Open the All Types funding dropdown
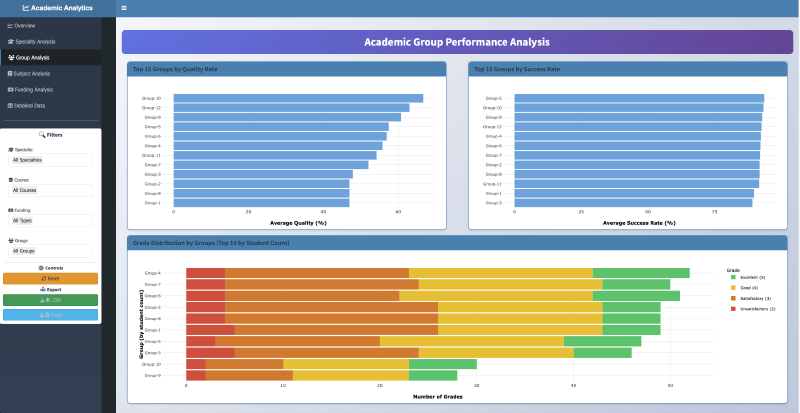Viewport: 800px width, 413px height. tap(51, 221)
